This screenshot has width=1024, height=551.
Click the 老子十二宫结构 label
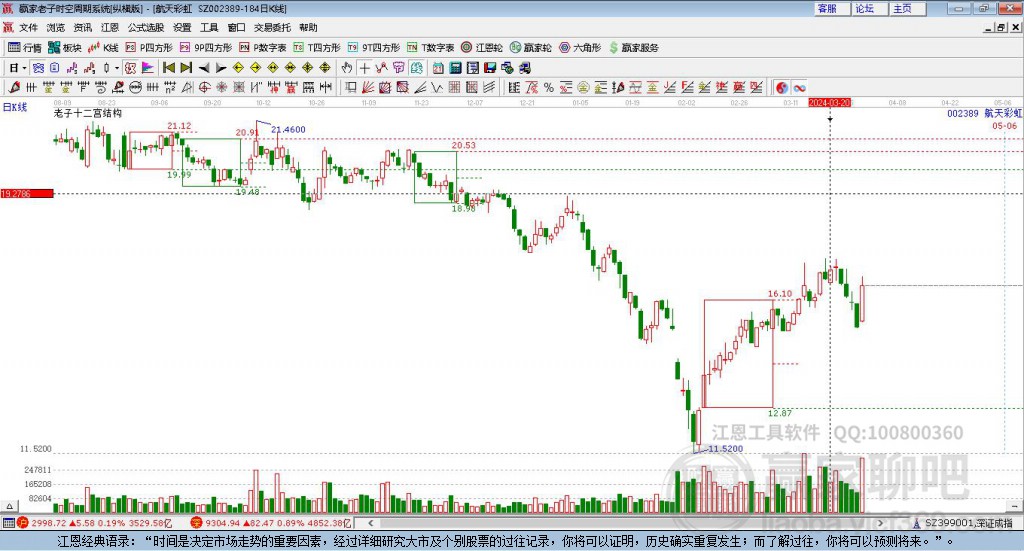(88, 113)
